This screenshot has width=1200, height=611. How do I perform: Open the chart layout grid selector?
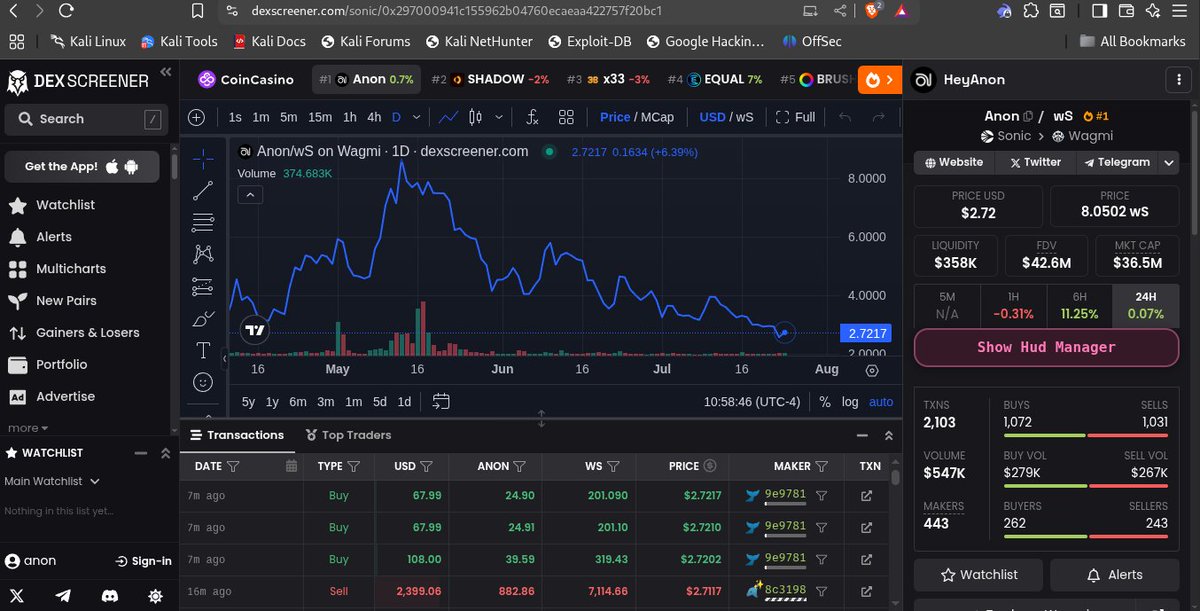coord(566,117)
